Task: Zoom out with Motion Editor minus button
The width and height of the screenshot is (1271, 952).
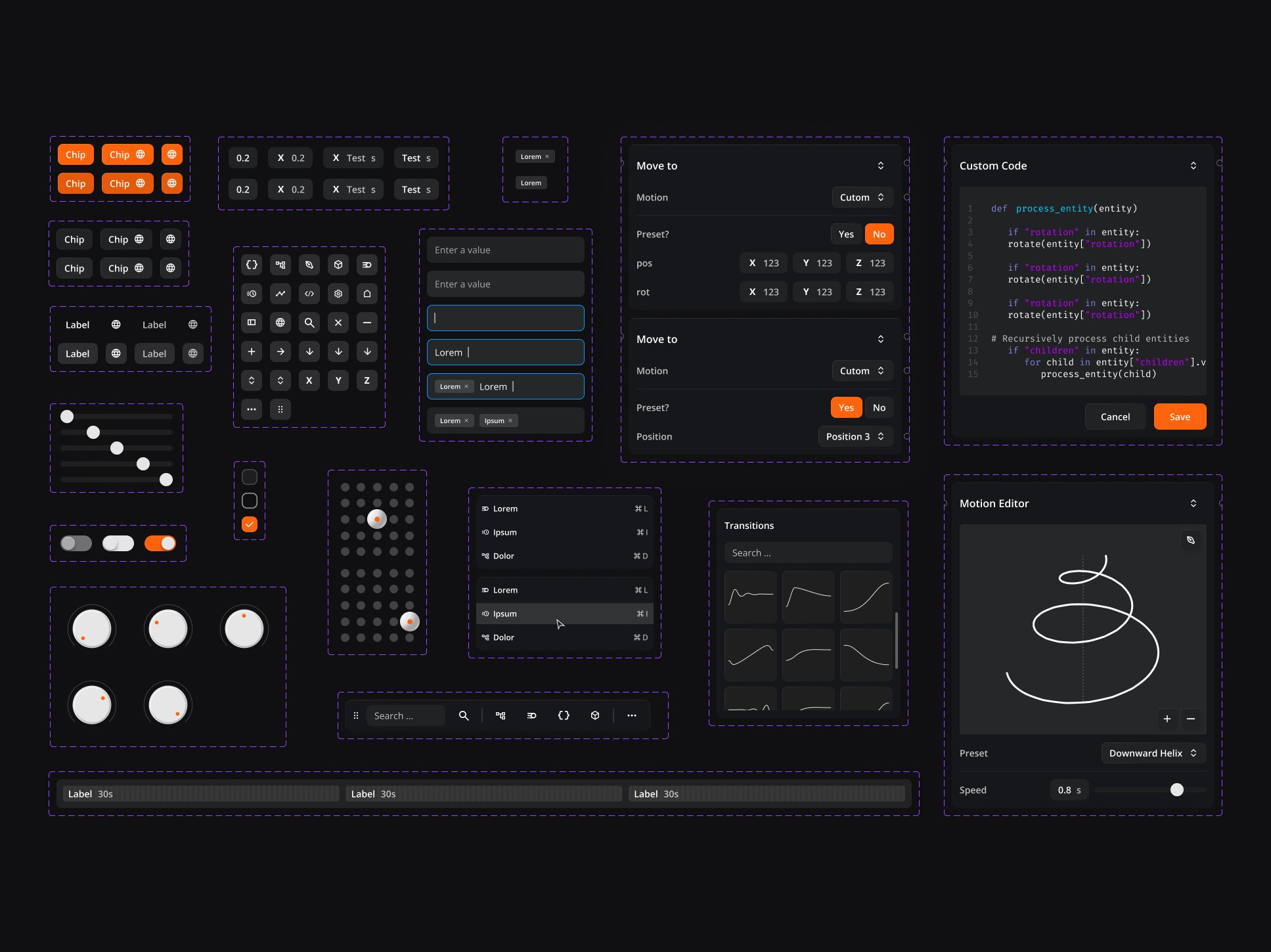Action: 1191,719
